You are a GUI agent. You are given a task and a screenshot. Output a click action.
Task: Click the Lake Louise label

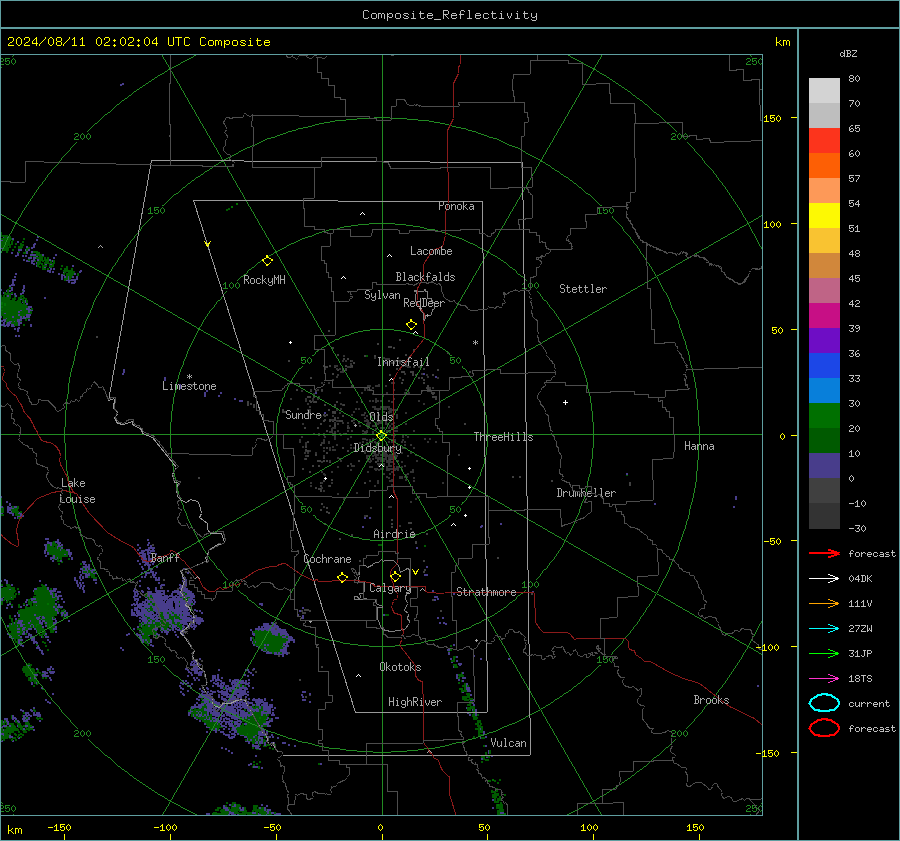tap(77, 491)
